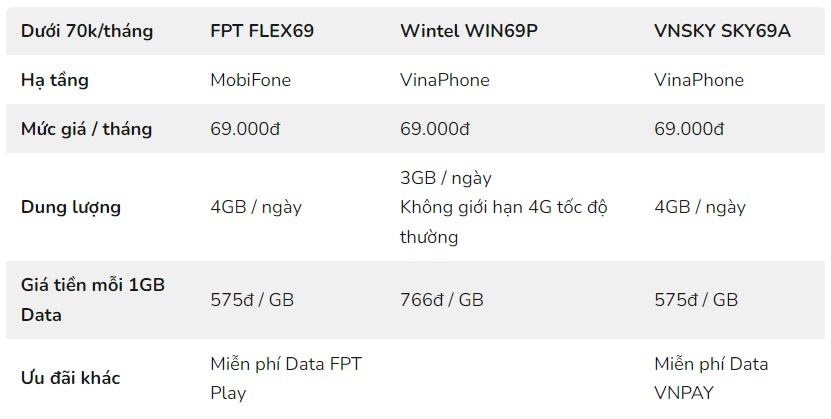This screenshot has height=419, width=831.
Task: Click the "3GB / ngày" data text
Action: click(446, 178)
